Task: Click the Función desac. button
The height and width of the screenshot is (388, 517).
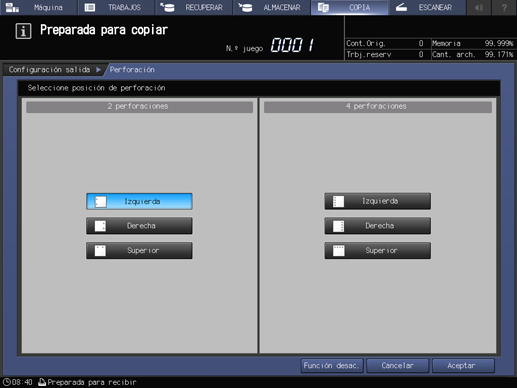Action: click(332, 366)
